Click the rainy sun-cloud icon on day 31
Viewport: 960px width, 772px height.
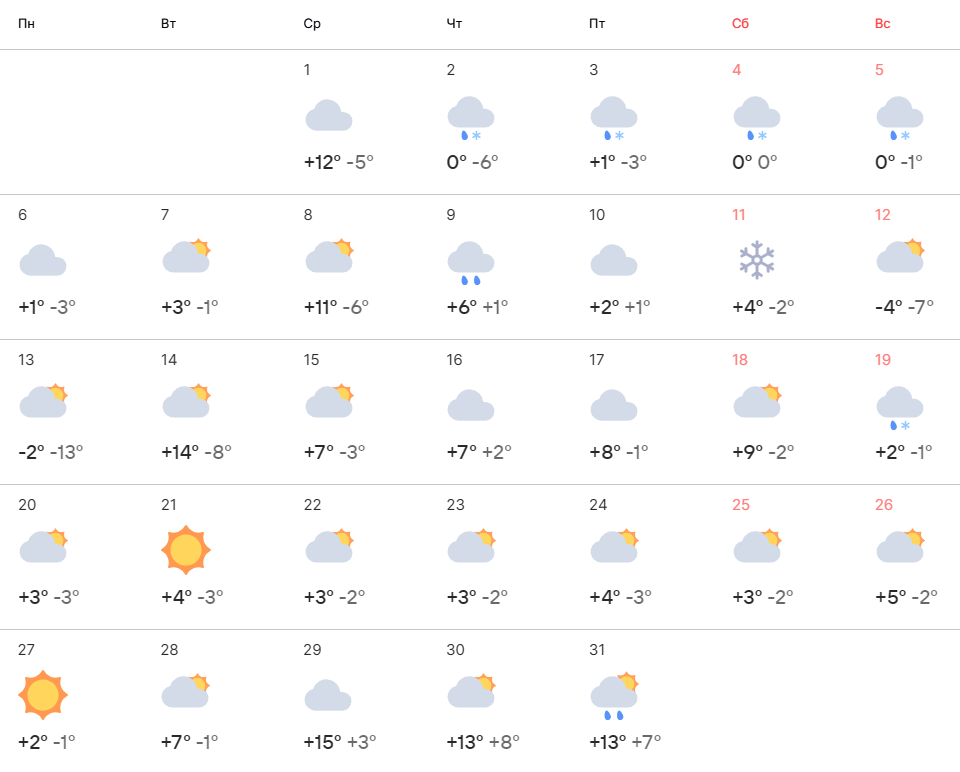(x=614, y=696)
